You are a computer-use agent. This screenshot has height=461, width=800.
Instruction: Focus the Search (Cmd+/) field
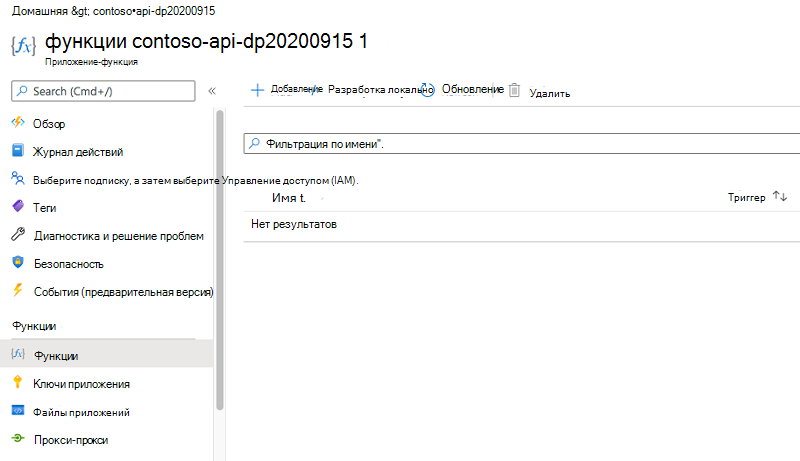(103, 91)
